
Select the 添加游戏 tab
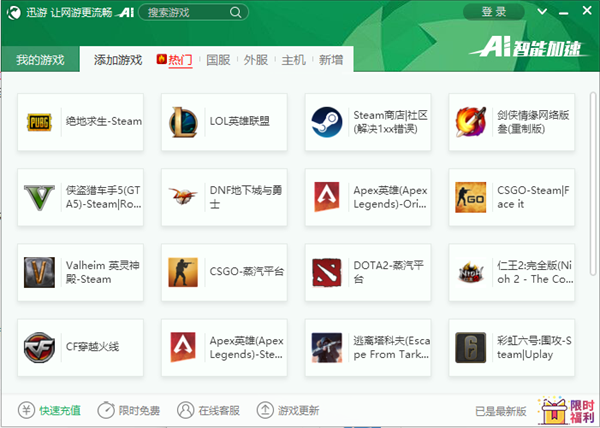[118, 60]
